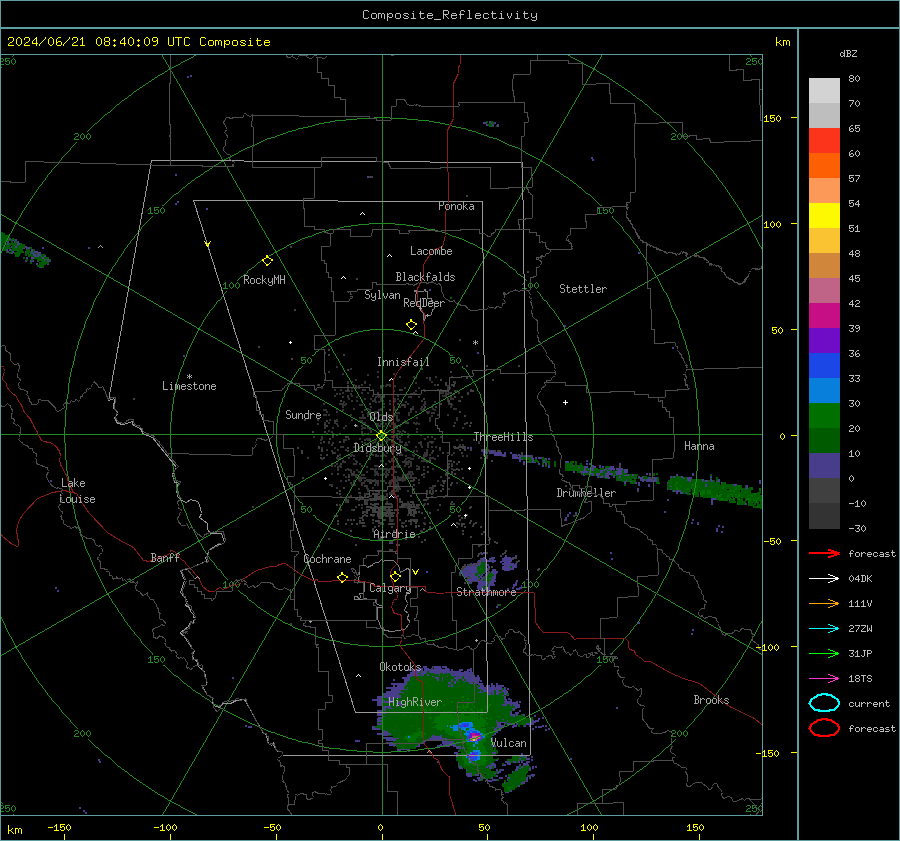Click the dBZ legend heading
900x841 pixels.
click(x=848, y=53)
